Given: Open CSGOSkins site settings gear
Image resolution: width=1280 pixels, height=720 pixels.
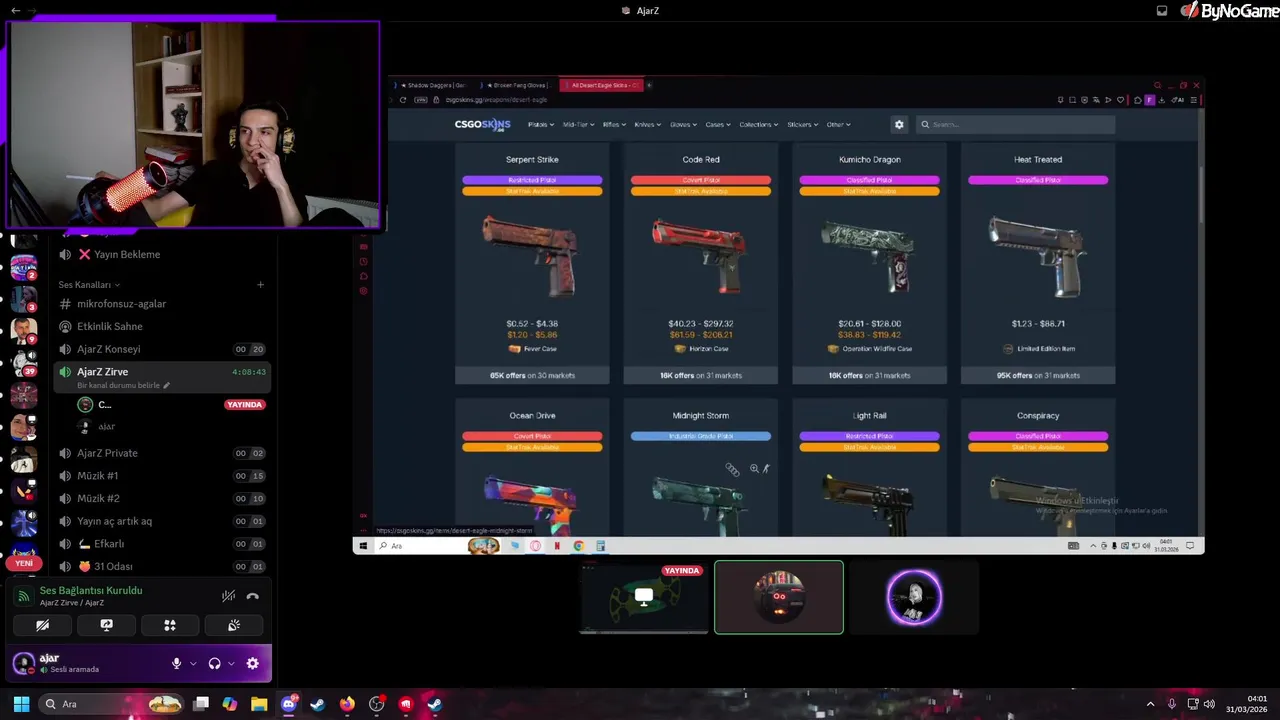Looking at the screenshot, I should [899, 124].
